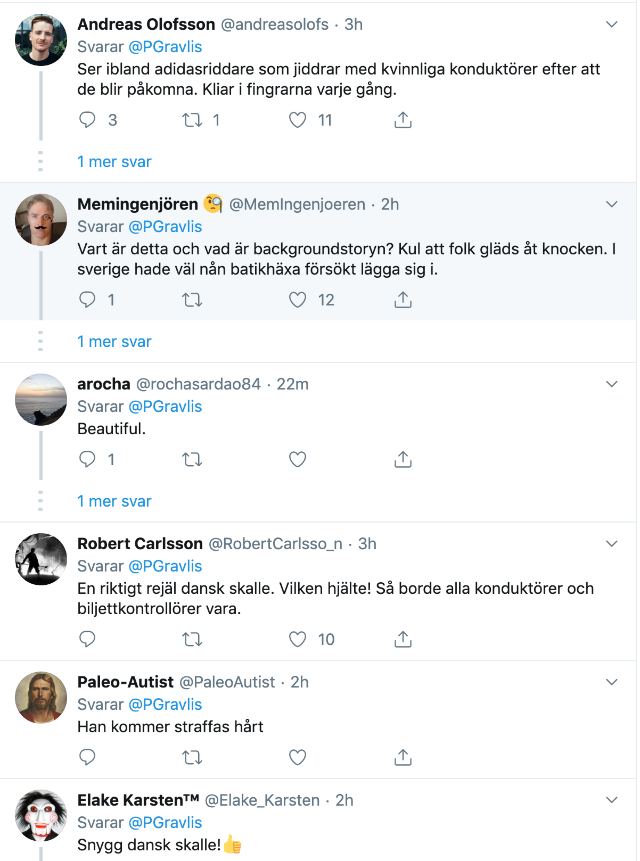
Task: Expand '1 mer svar' under Andreas Olofsson's tweet
Action: tap(114, 161)
